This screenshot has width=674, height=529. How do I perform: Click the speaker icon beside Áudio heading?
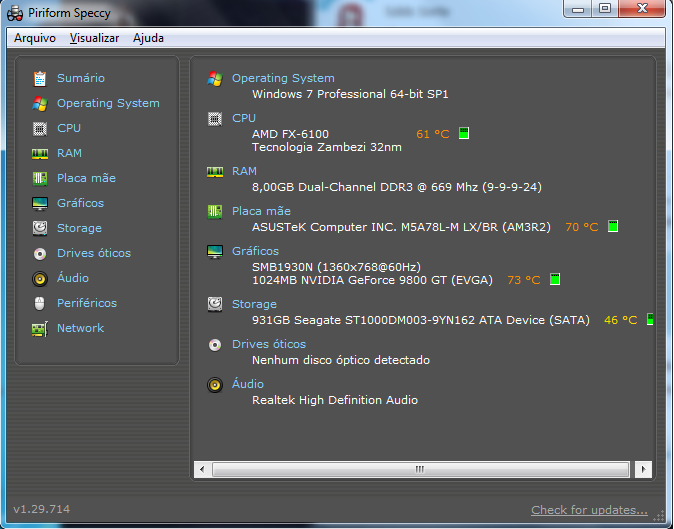215,385
